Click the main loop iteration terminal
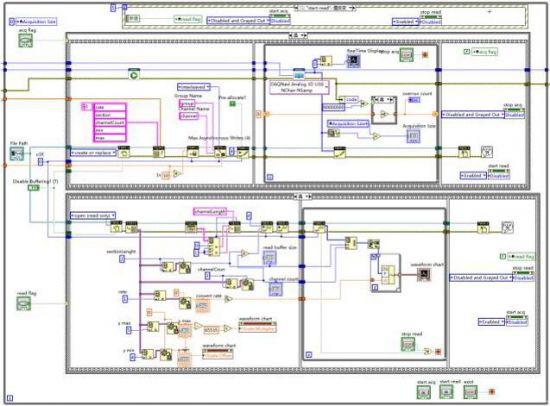This screenshot has width=550, height=406. click(10, 398)
